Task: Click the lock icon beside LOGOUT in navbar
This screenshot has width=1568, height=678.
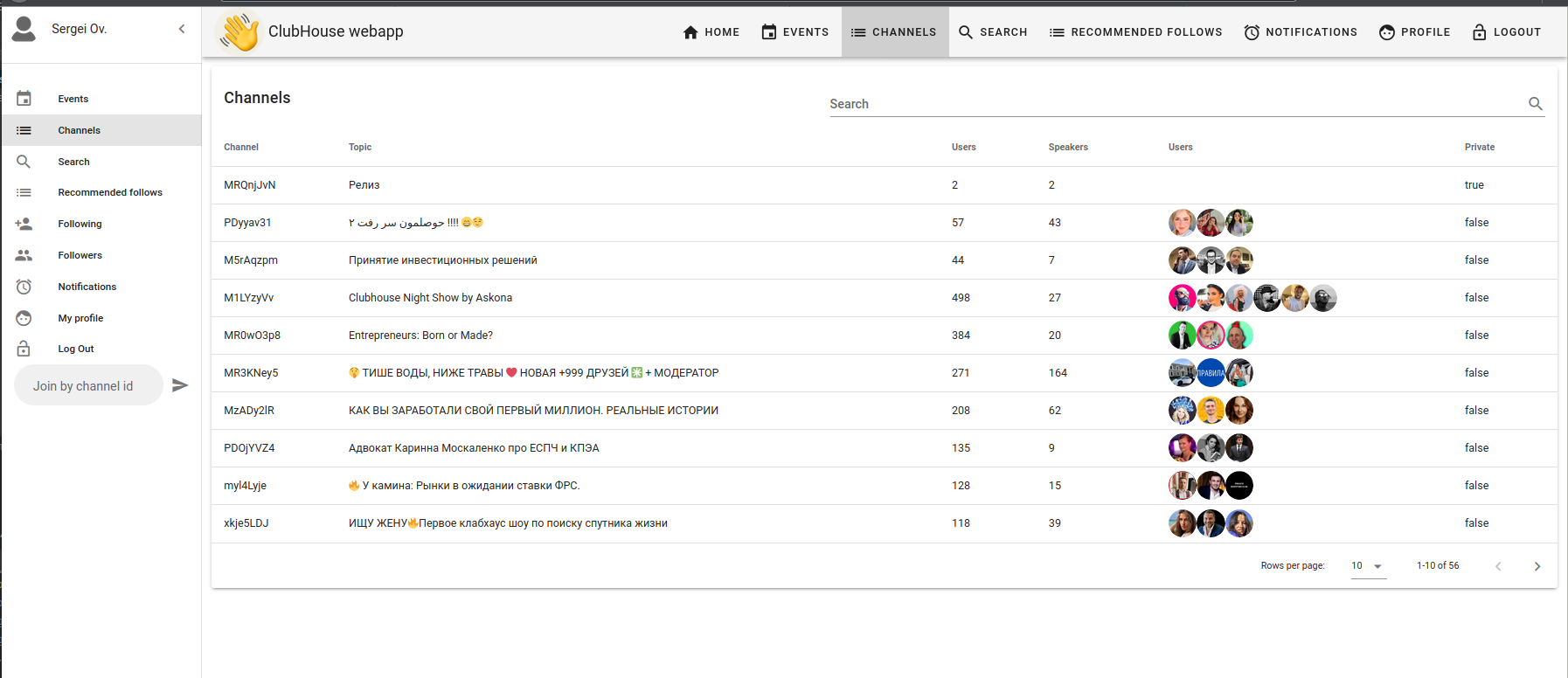Action: pos(1480,32)
